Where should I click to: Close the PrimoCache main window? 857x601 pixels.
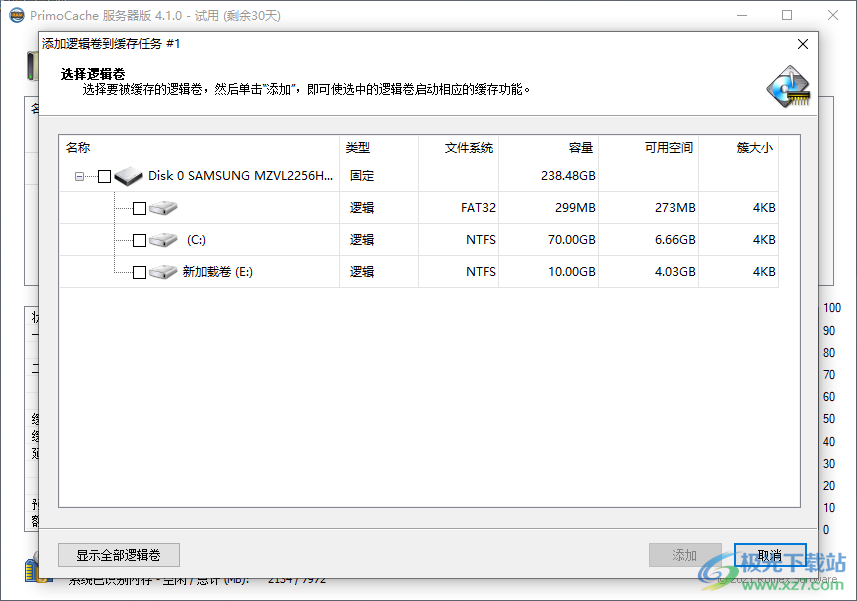832,15
